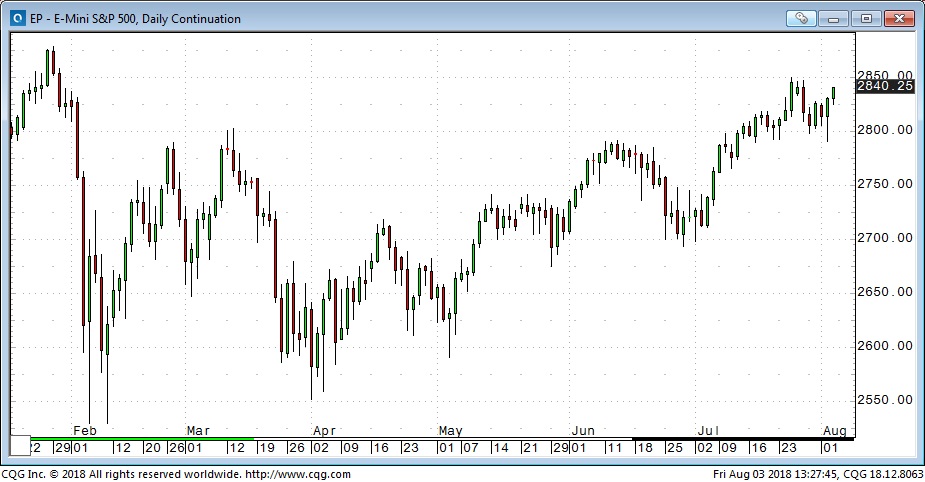Click the date label 25 under June
This screenshot has width=925, height=482.
point(674,448)
